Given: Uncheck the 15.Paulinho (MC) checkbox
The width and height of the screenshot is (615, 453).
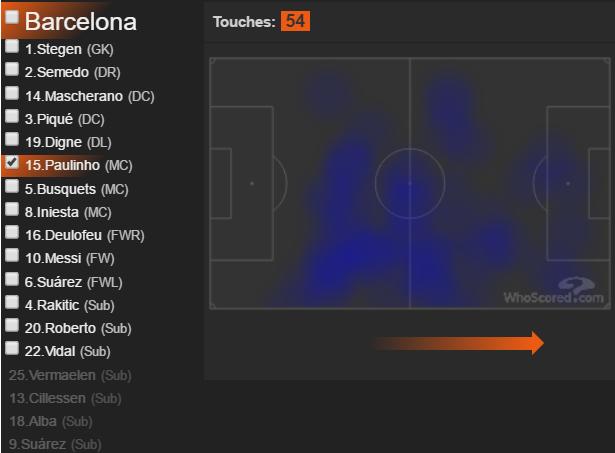Looking at the screenshot, I should pyautogui.click(x=11, y=162).
